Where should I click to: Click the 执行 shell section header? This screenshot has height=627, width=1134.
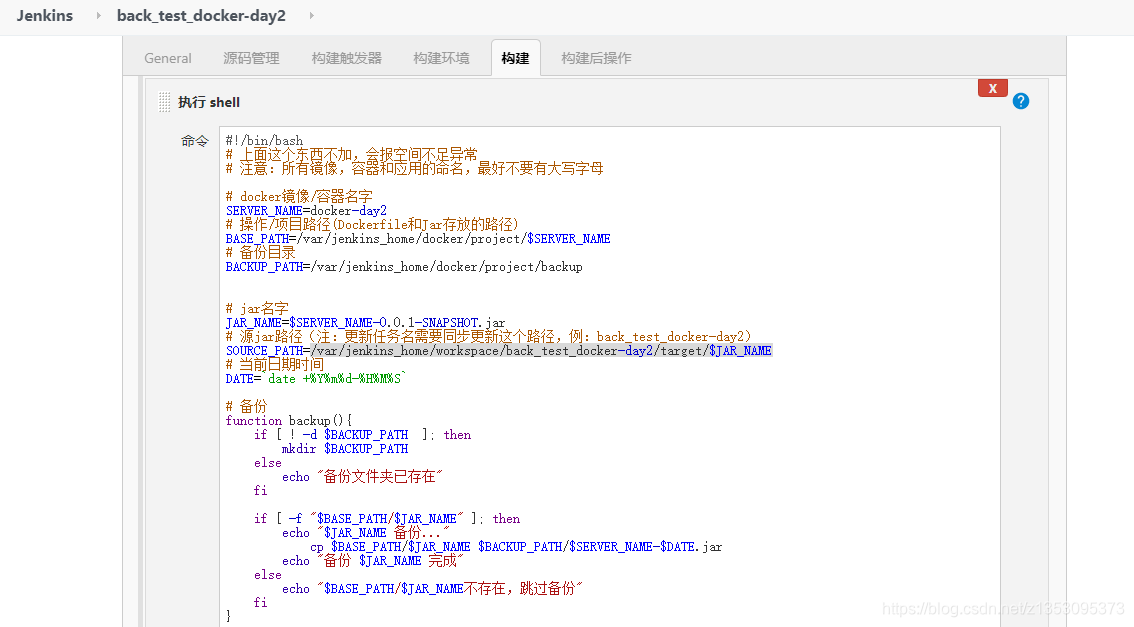pyautogui.click(x=208, y=101)
